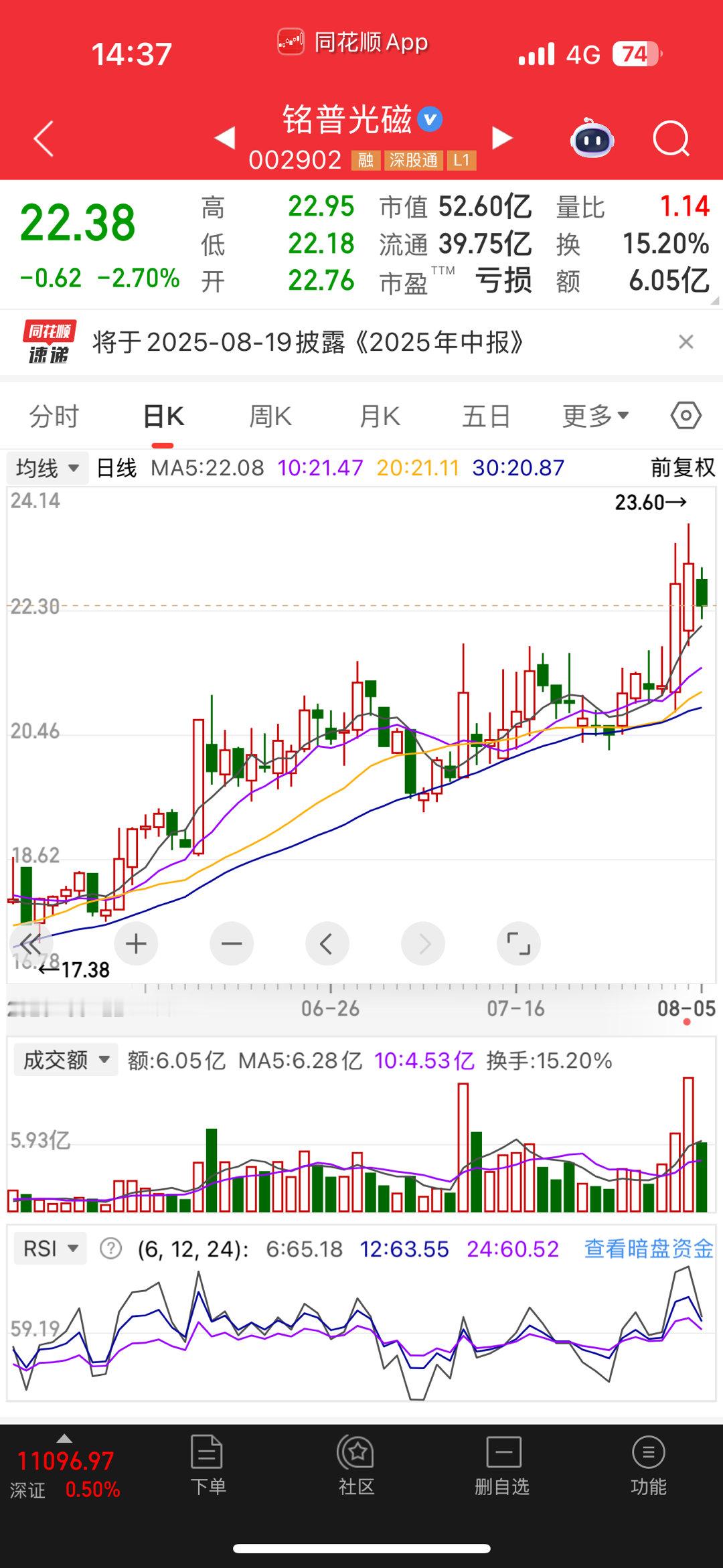The width and height of the screenshot is (723, 1568).
Task: Jump to earliest data double-chevron button
Action: (30, 944)
